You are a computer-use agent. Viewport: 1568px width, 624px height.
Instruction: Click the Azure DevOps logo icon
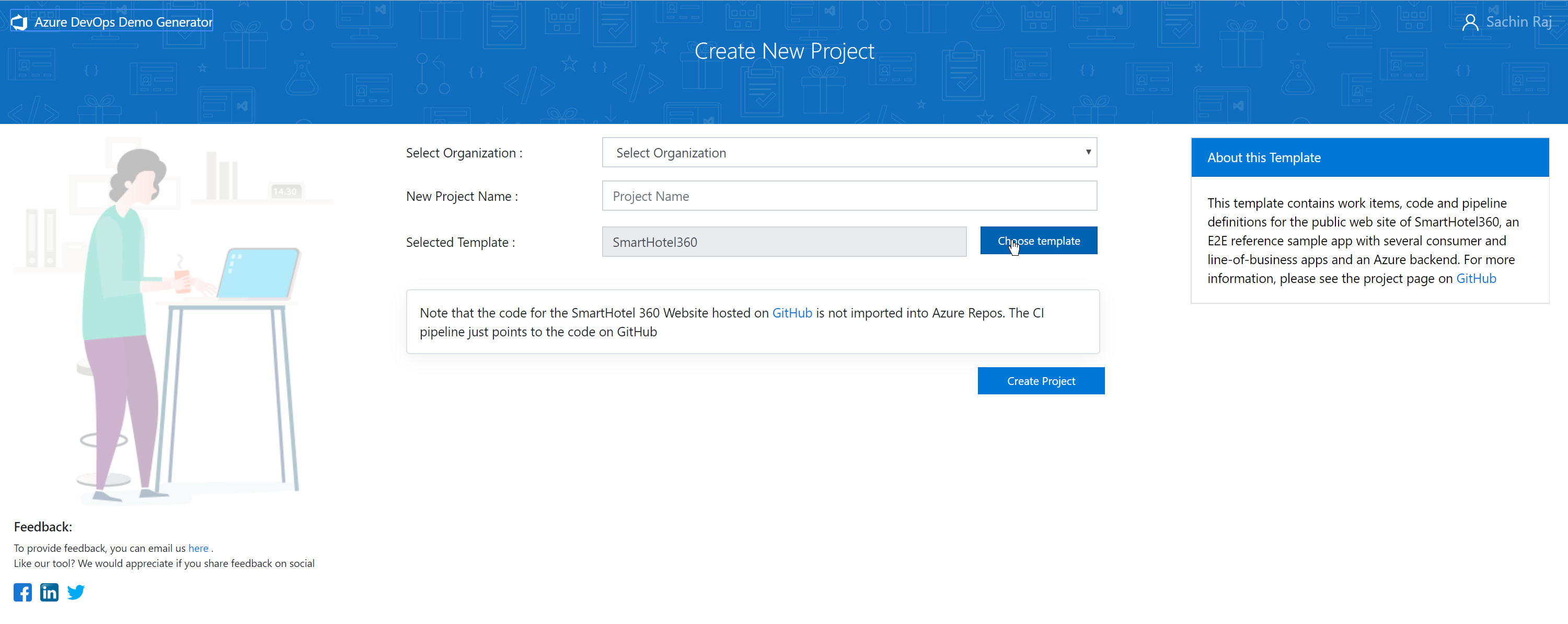coord(20,22)
